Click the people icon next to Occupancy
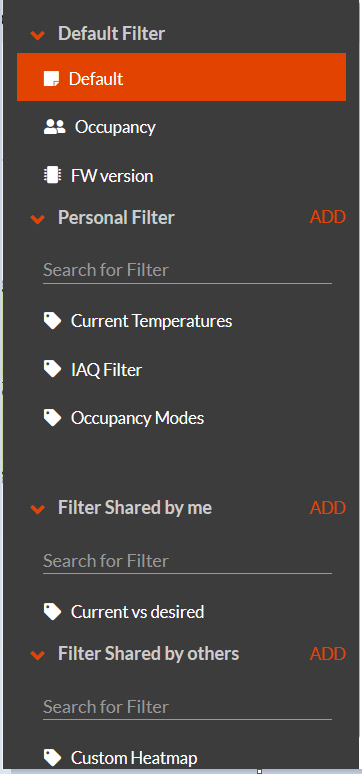 [54, 127]
